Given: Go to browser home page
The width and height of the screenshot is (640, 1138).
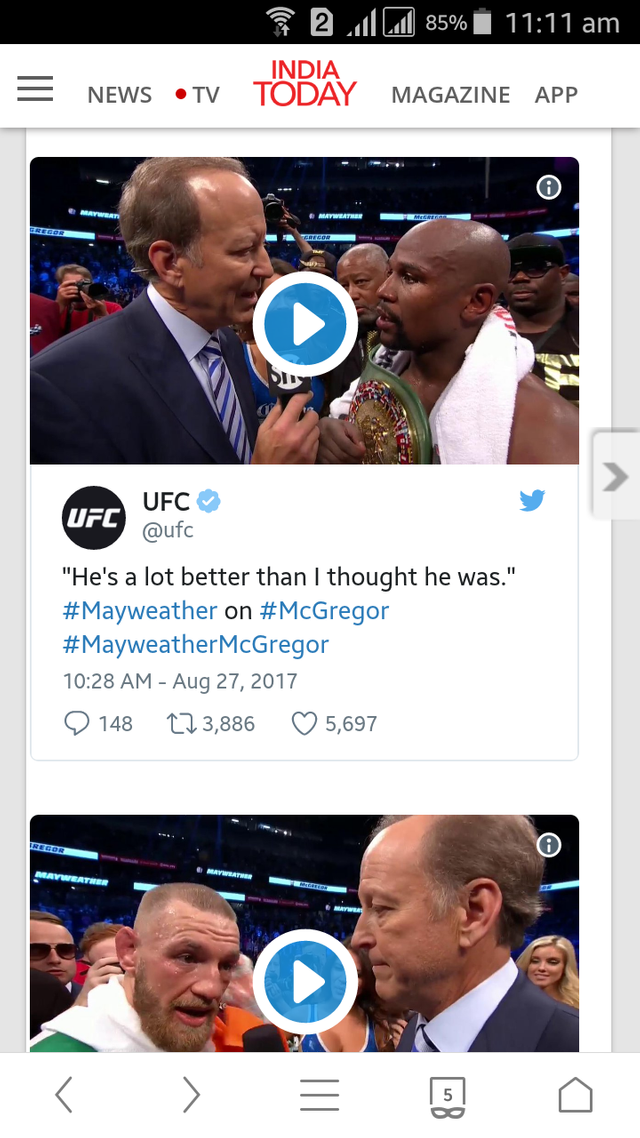Looking at the screenshot, I should click(x=575, y=1094).
